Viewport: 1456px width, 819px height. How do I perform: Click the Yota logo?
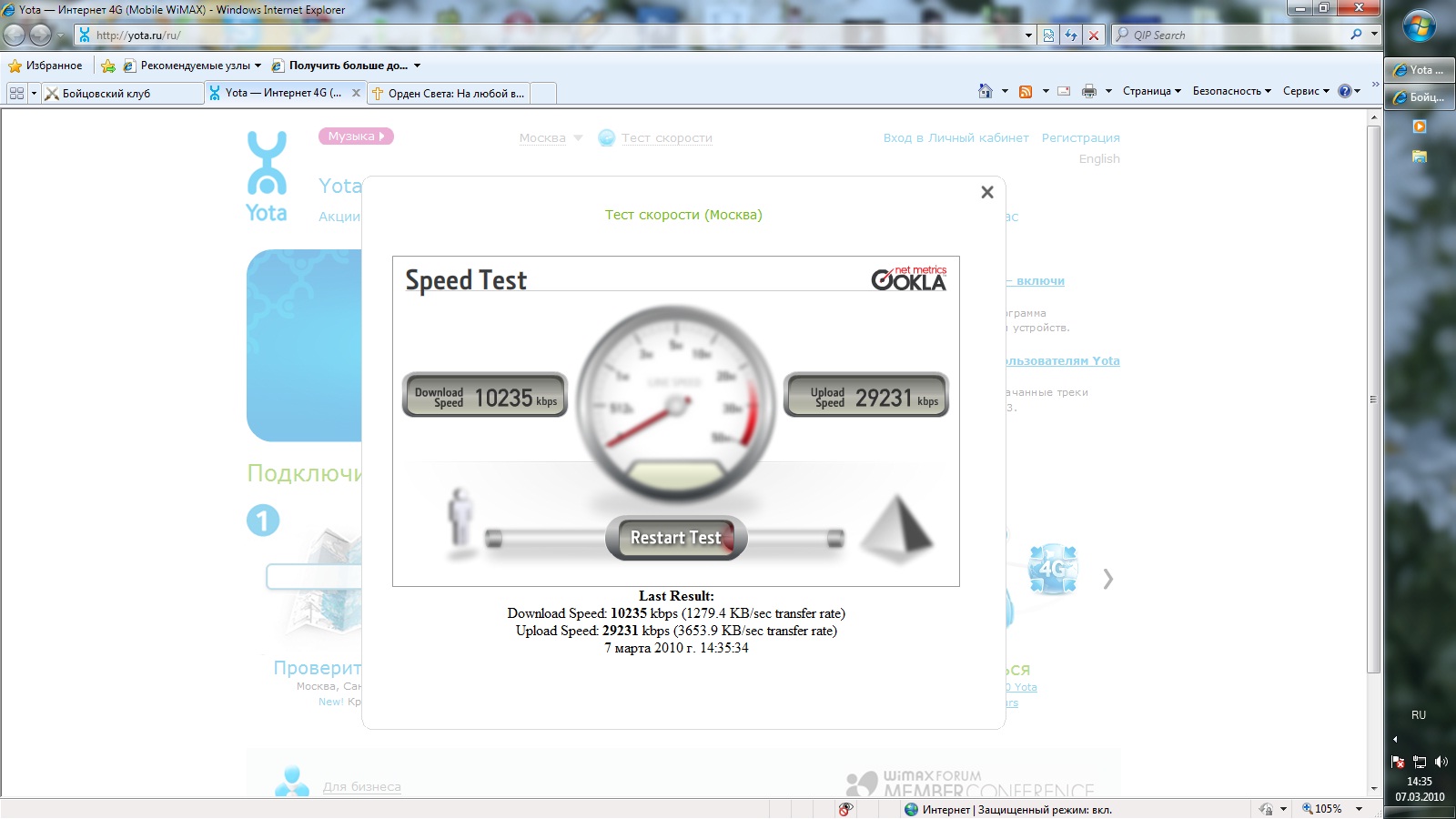click(267, 177)
